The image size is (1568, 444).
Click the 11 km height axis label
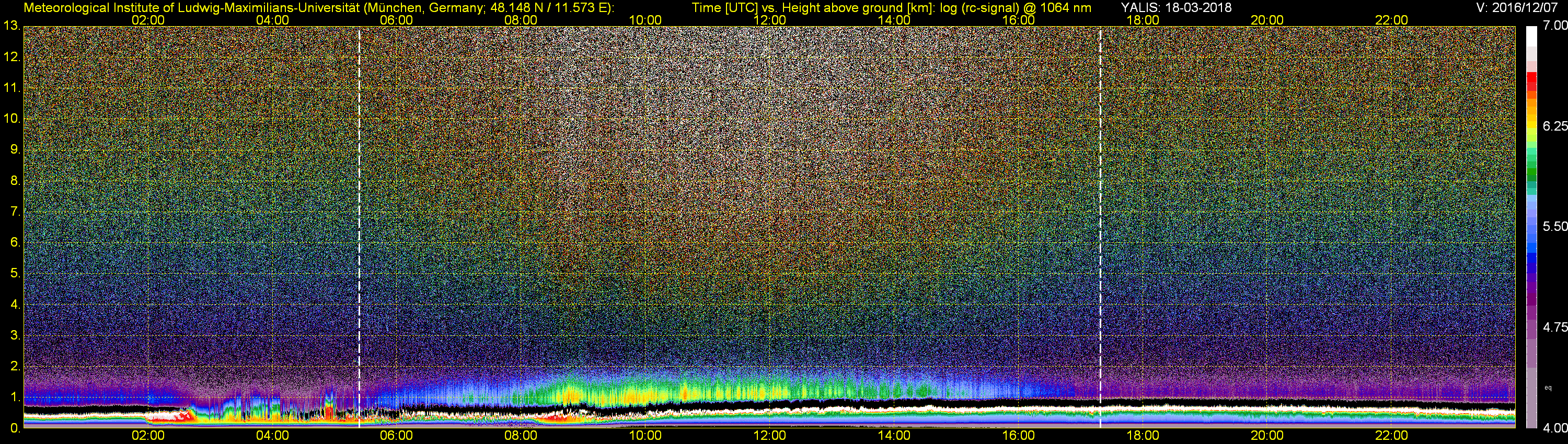click(11, 88)
